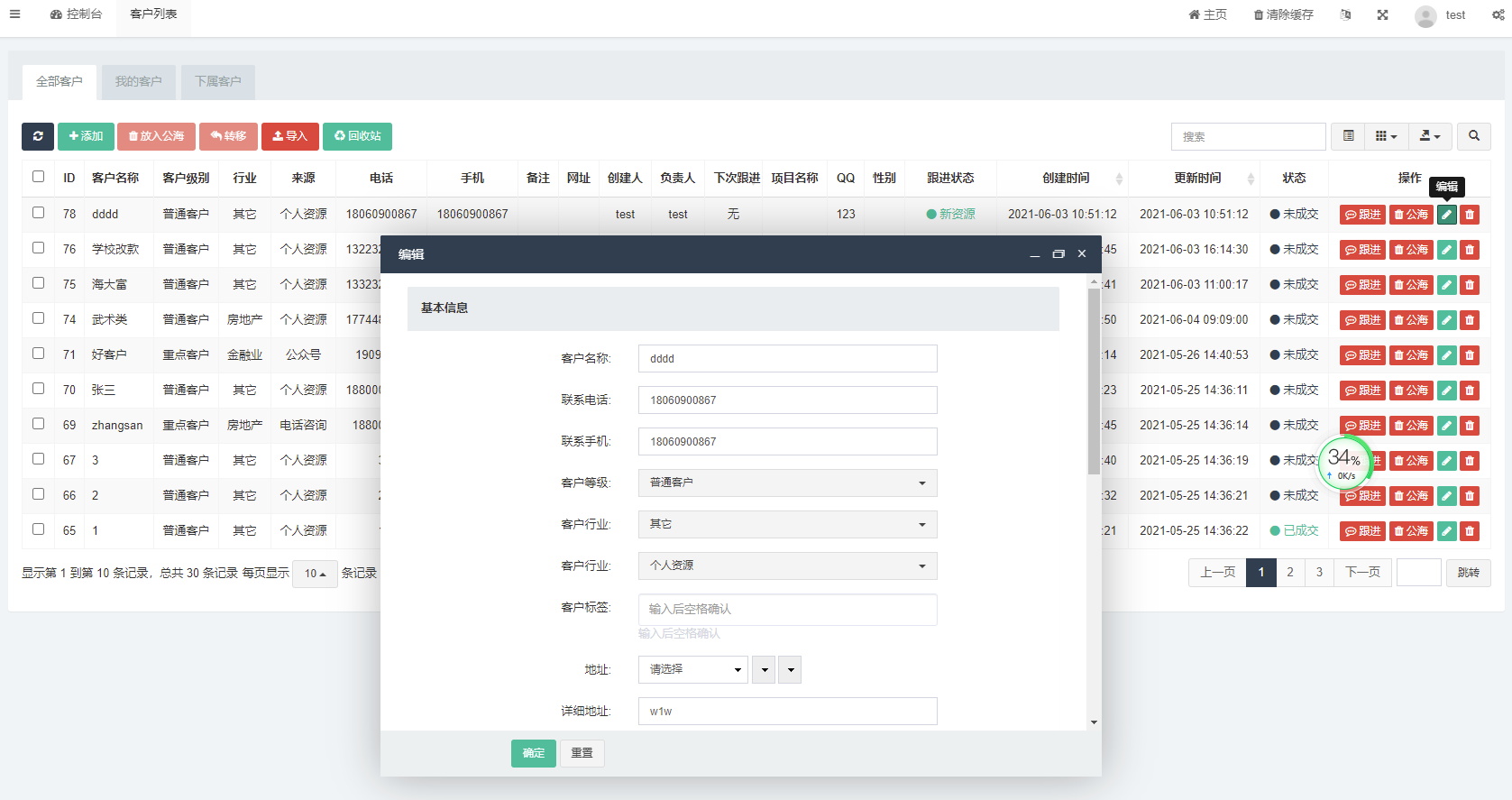The image size is (1512, 800).
Task: Click the hamburger menu icon
Action: tap(15, 14)
